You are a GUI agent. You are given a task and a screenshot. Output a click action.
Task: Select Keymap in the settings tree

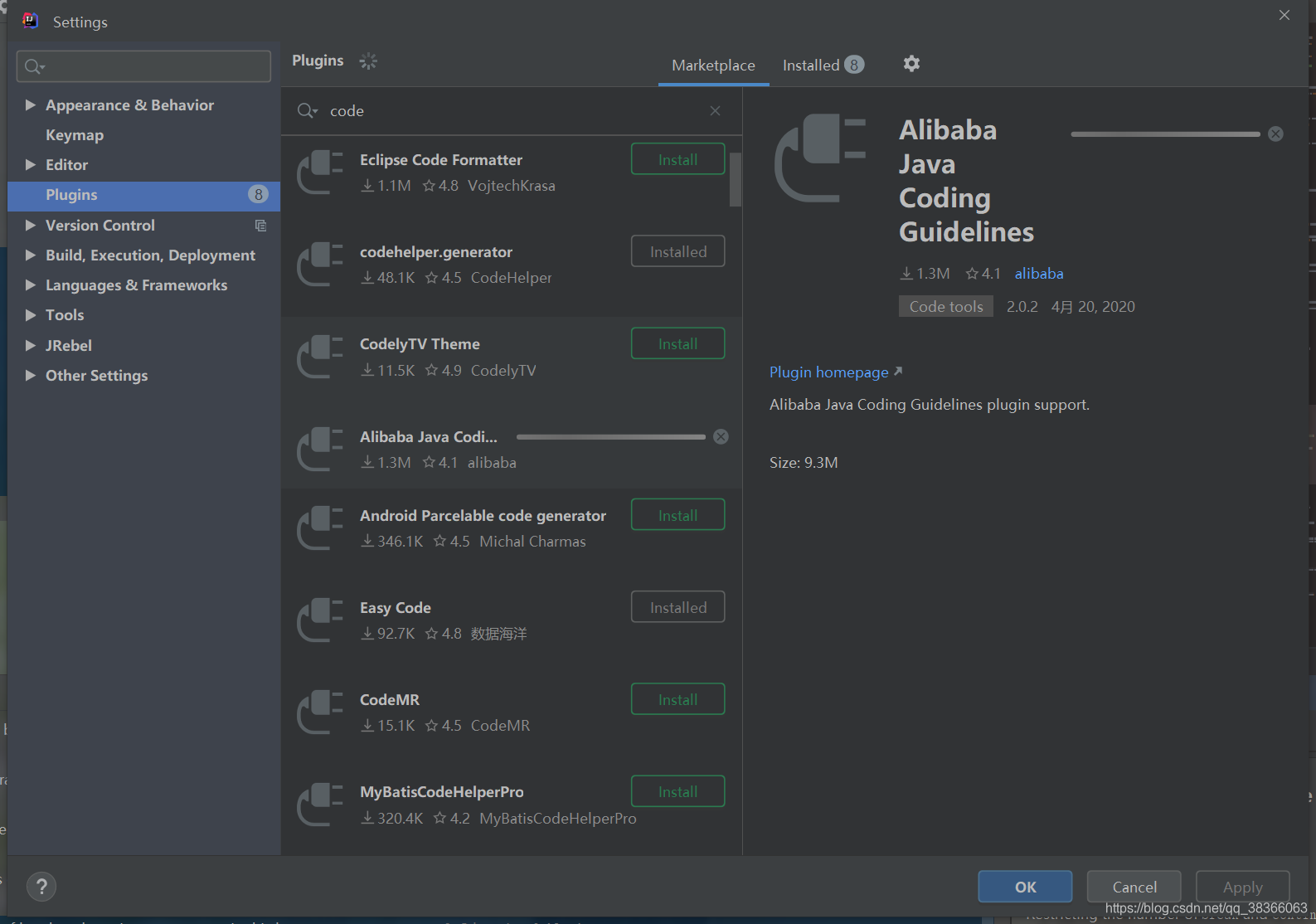75,135
